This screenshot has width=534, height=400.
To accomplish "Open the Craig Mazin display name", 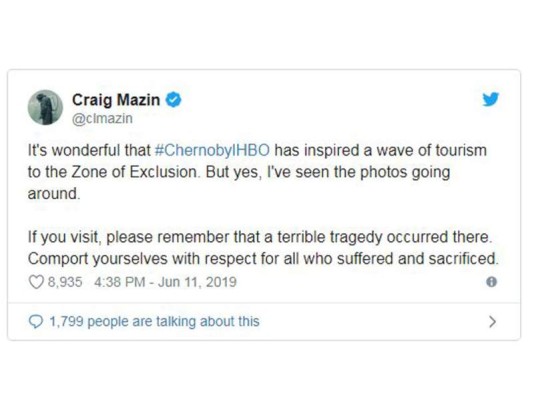I will click(116, 100).
